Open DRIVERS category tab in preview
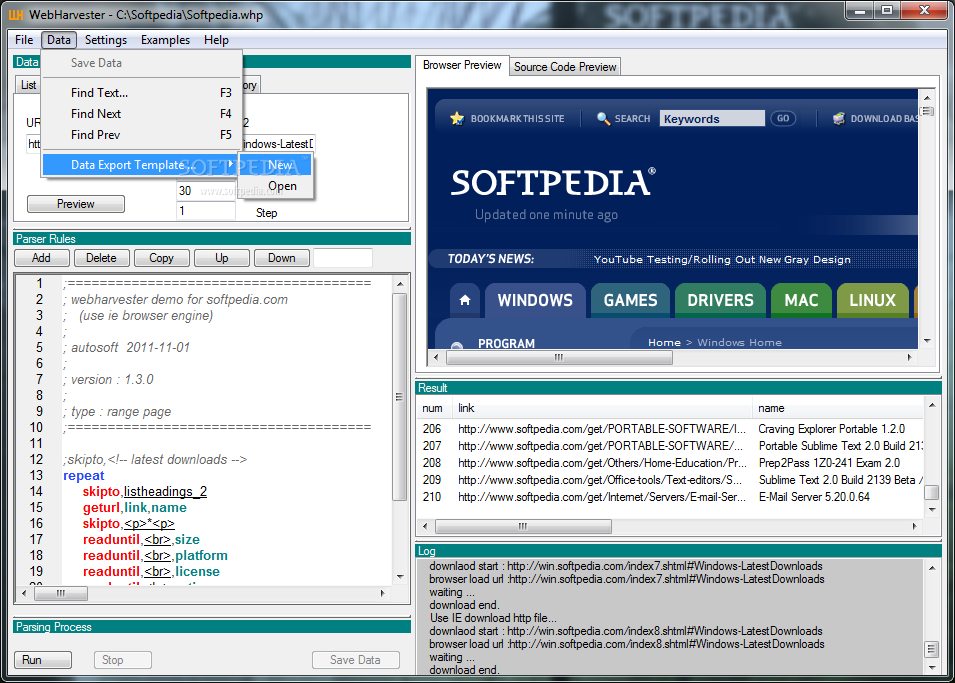Viewport: 955px width, 683px height. click(720, 300)
